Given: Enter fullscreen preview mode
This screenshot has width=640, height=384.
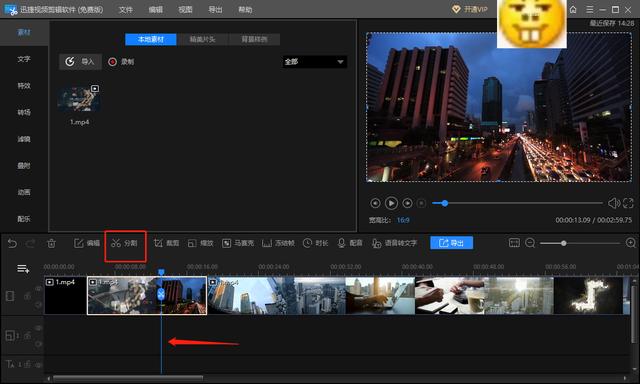Looking at the screenshot, I should [x=628, y=203].
